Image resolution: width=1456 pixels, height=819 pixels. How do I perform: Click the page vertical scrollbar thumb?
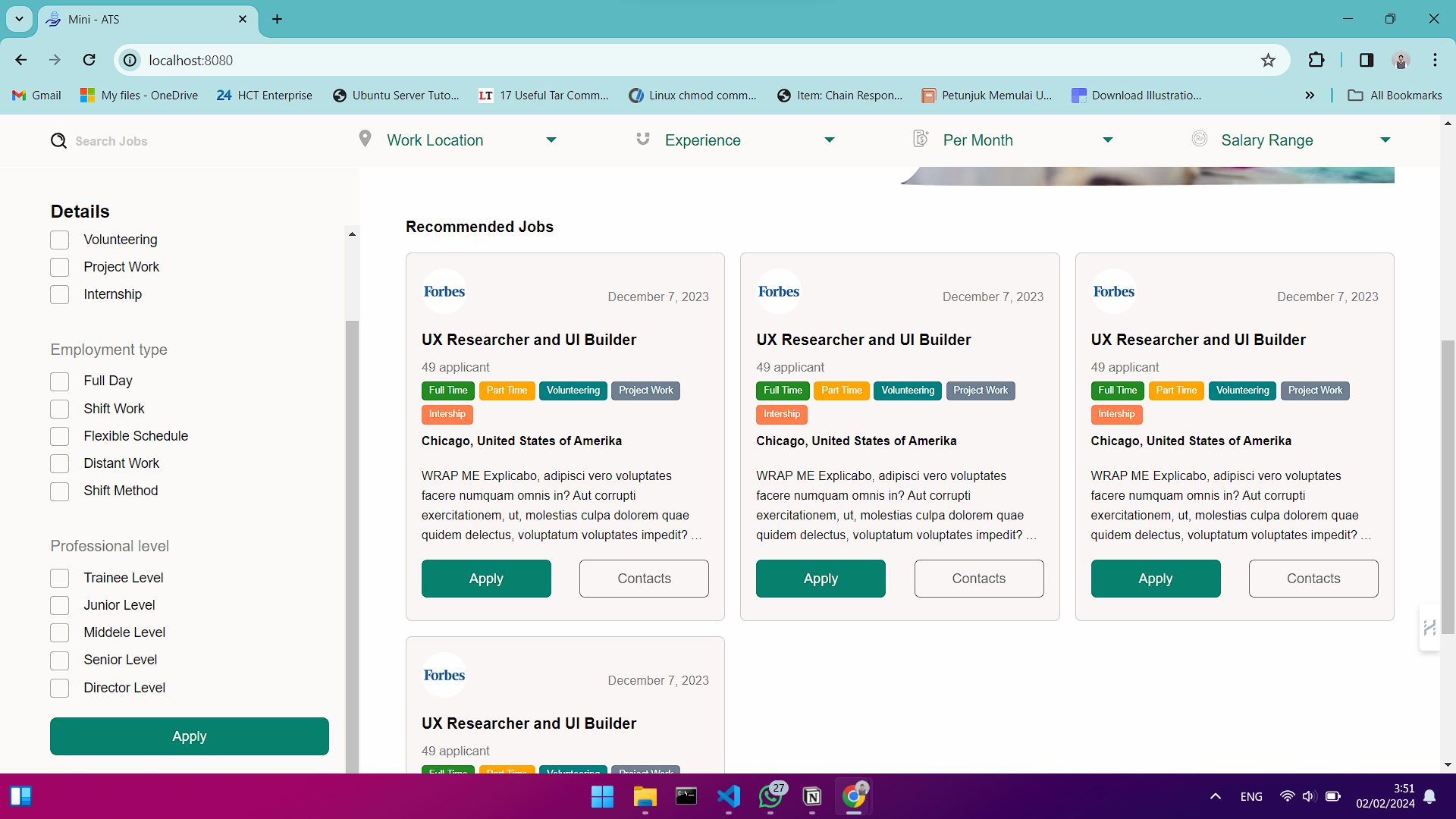click(1448, 487)
